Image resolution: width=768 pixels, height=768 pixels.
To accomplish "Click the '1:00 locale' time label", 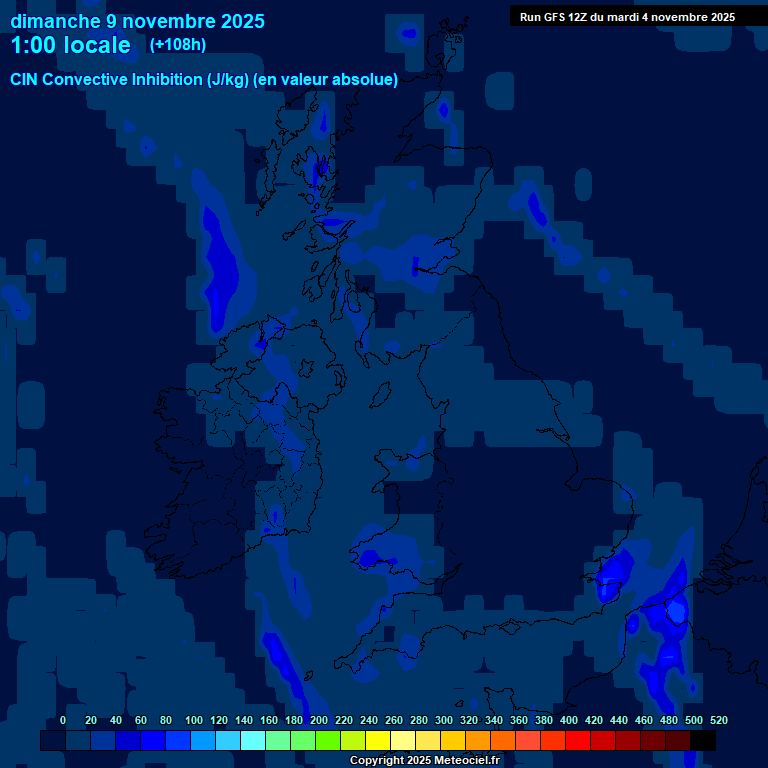I will [71, 45].
